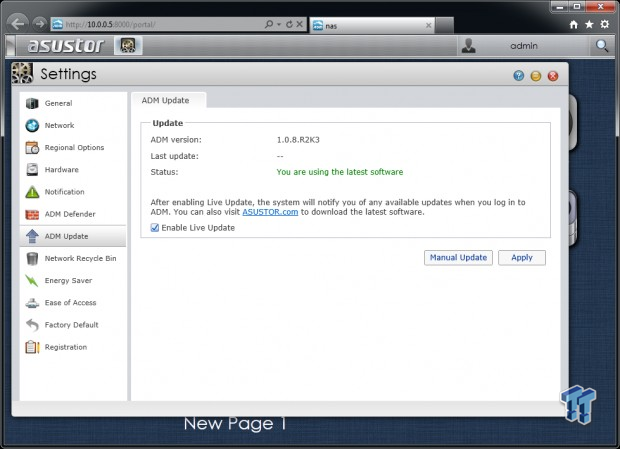Image resolution: width=620 pixels, height=449 pixels.
Task: Click the Ease of Access icon
Action: pyautogui.click(x=32, y=303)
